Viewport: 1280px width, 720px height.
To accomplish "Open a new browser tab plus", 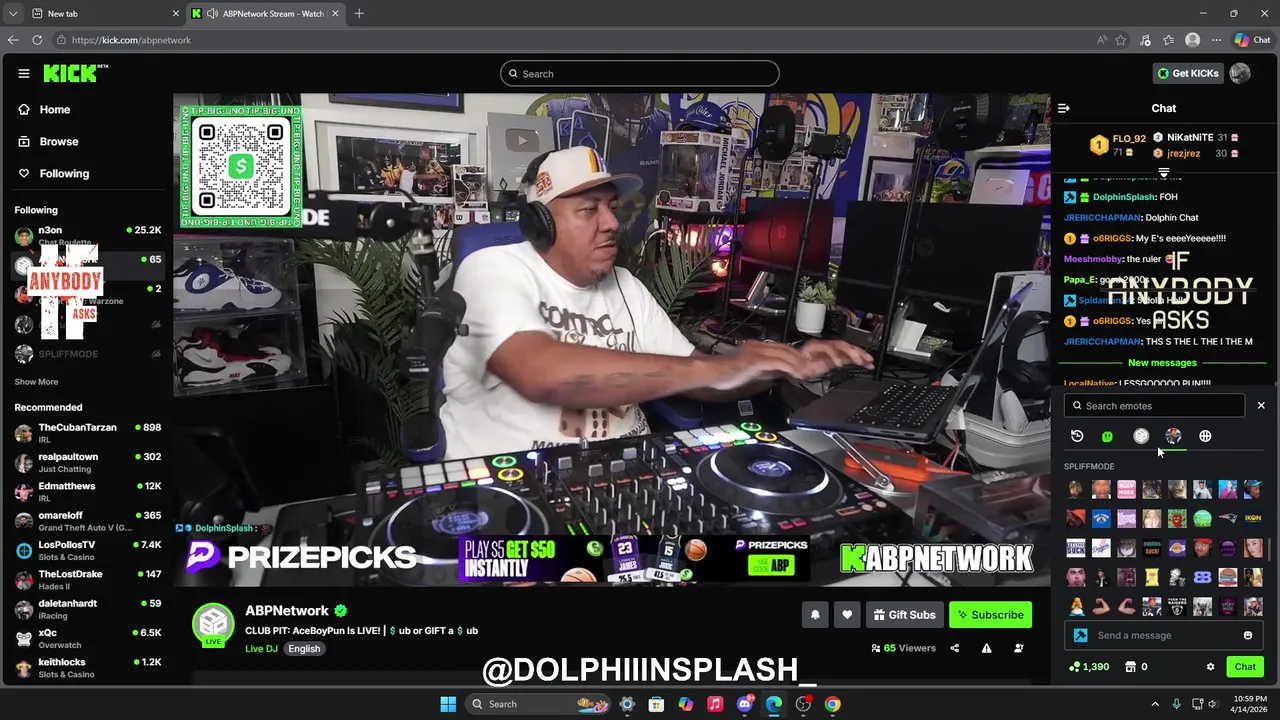I will [x=359, y=13].
